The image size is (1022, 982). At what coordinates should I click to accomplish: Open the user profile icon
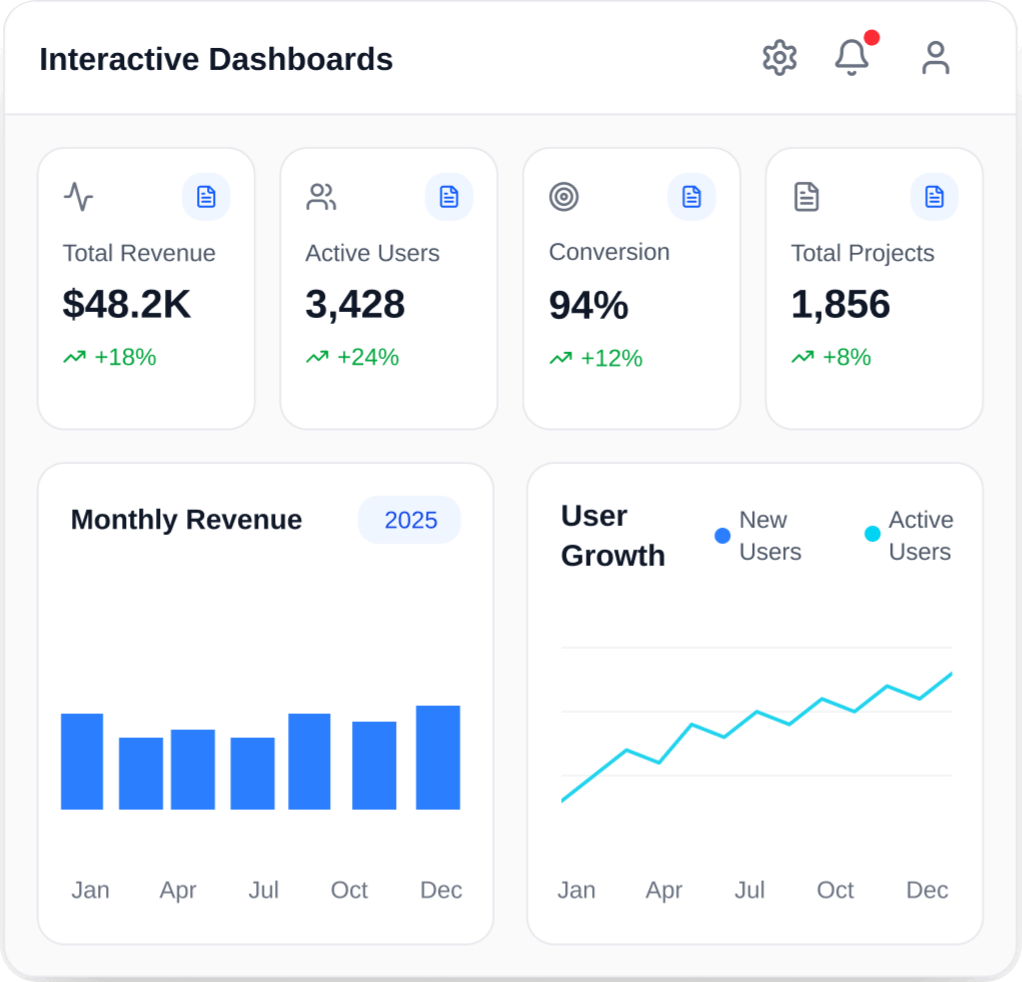click(x=935, y=58)
